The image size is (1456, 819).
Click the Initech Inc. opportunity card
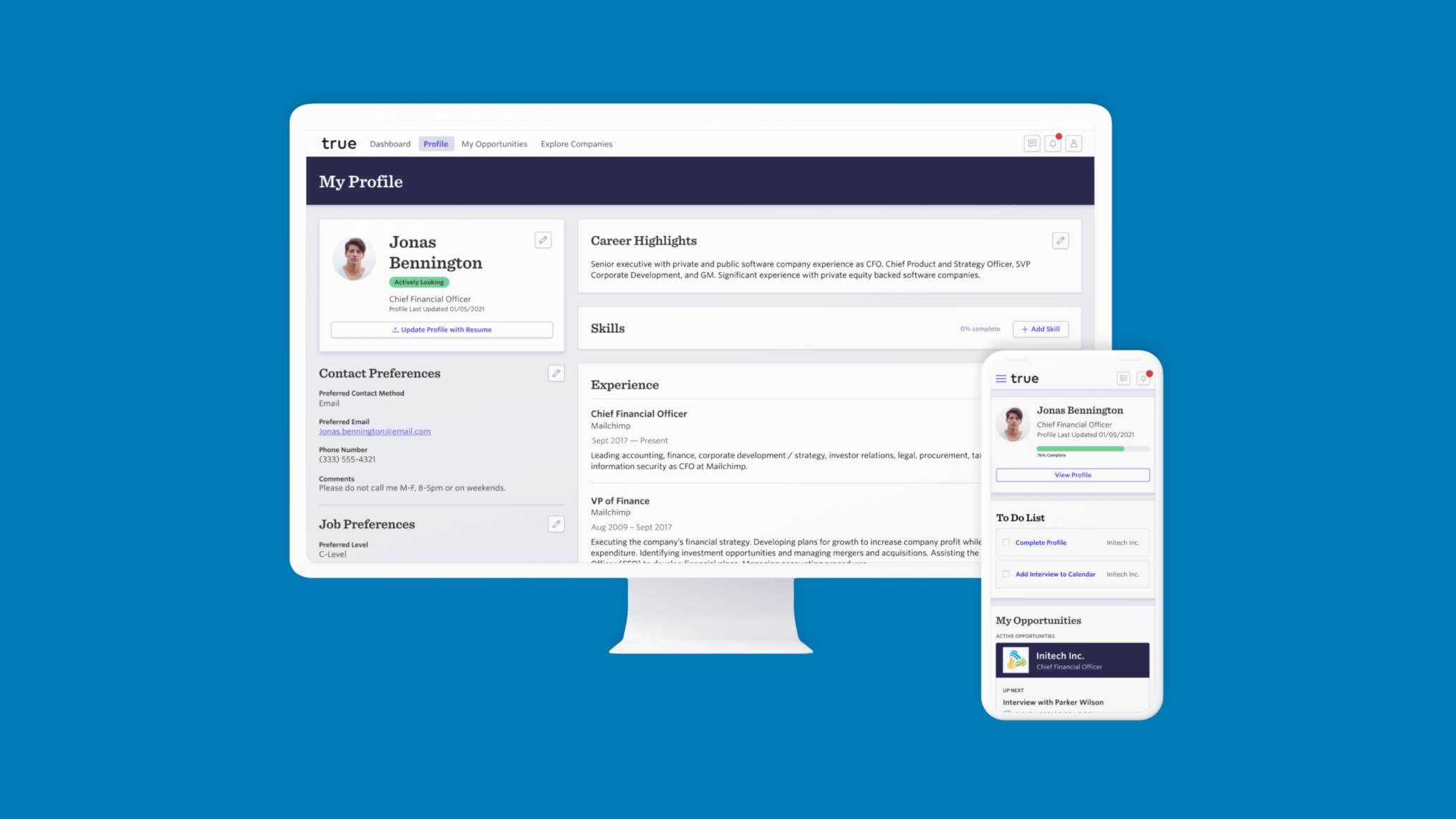[1072, 660]
